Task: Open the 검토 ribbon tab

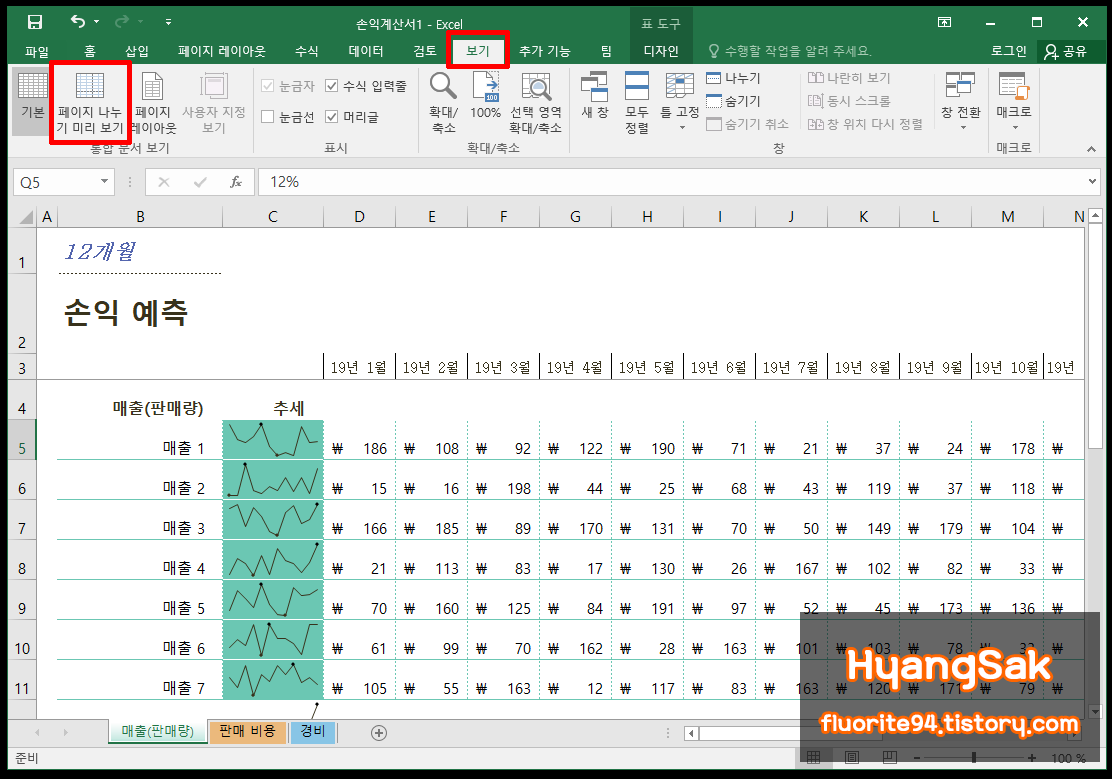Action: (425, 51)
